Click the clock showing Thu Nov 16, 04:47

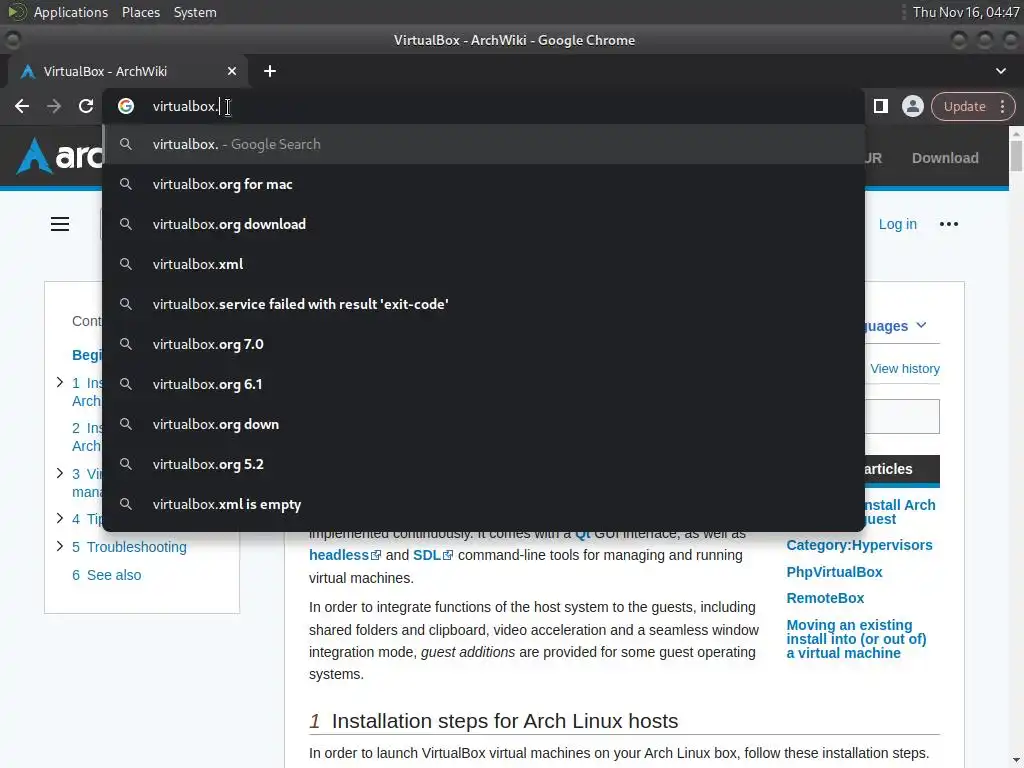[966, 12]
